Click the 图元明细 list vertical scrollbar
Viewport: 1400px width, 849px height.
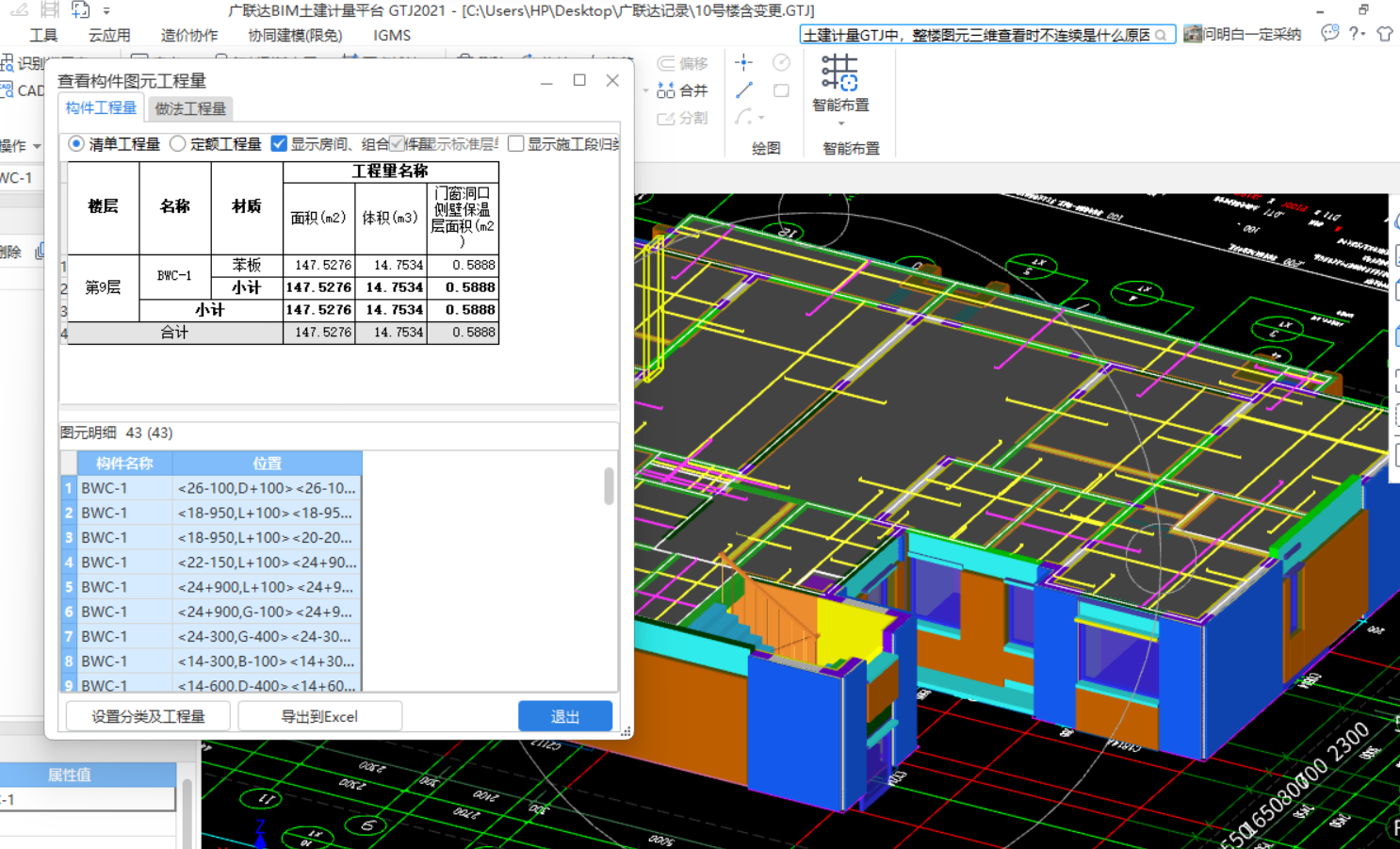609,486
